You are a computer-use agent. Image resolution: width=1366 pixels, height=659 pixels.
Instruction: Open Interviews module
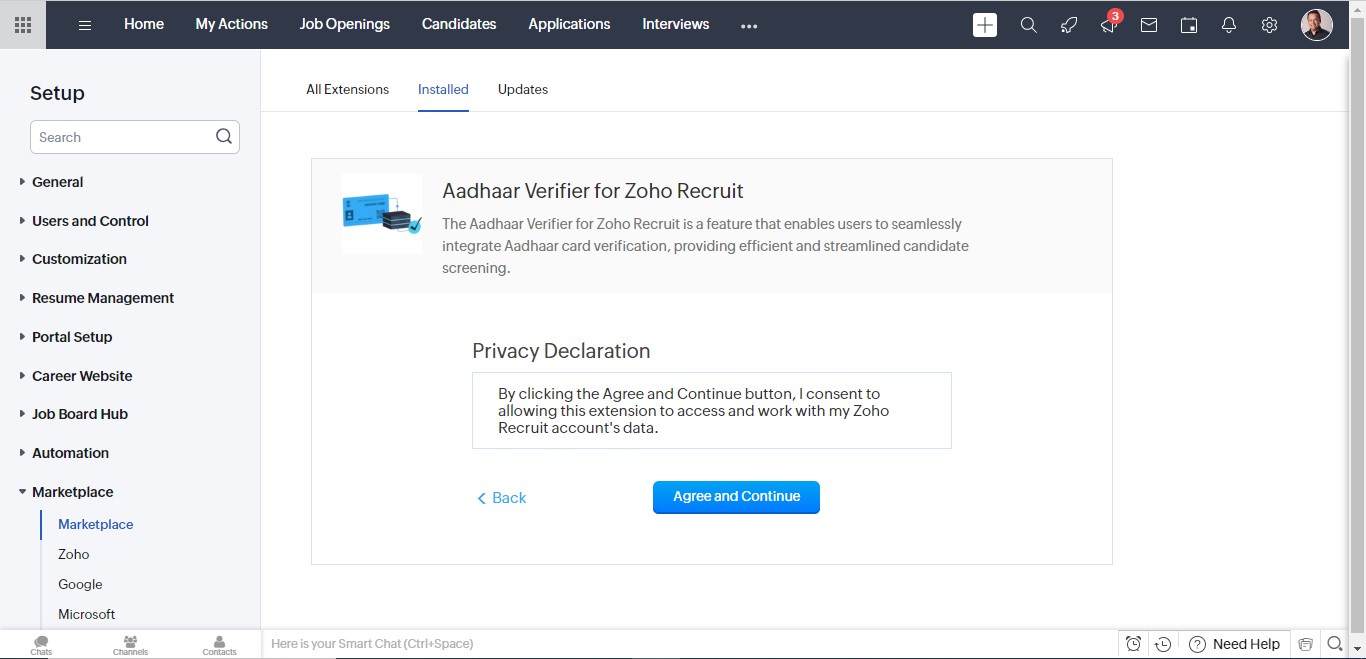pos(676,24)
